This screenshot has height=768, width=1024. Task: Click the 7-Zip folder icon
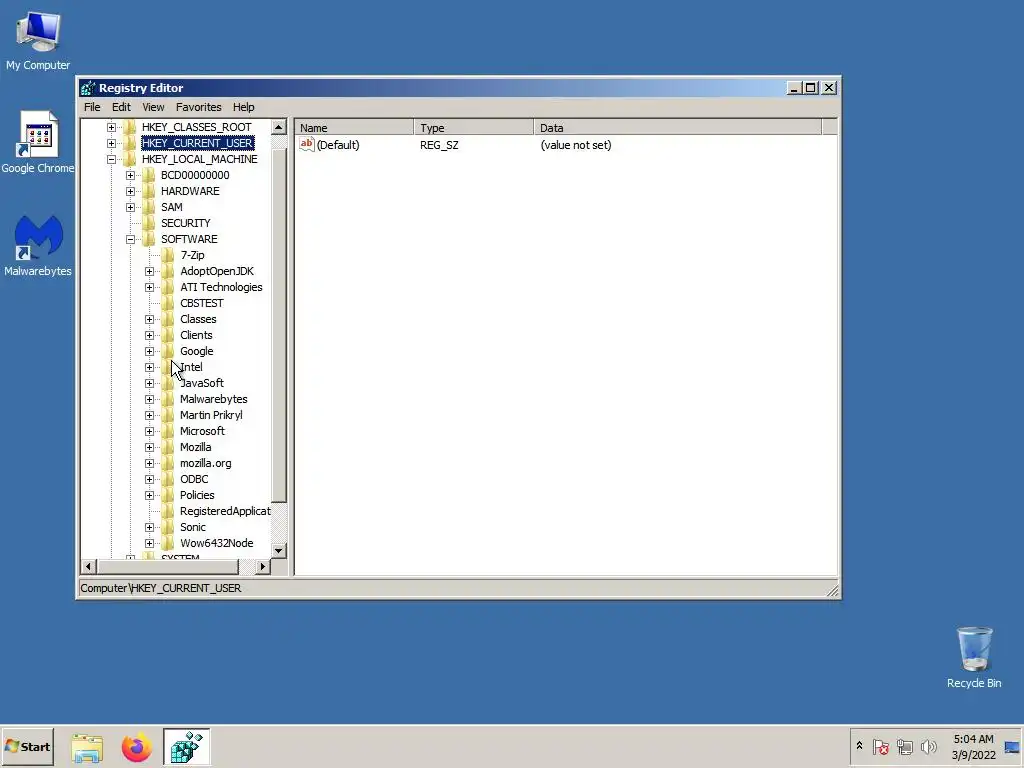point(168,255)
